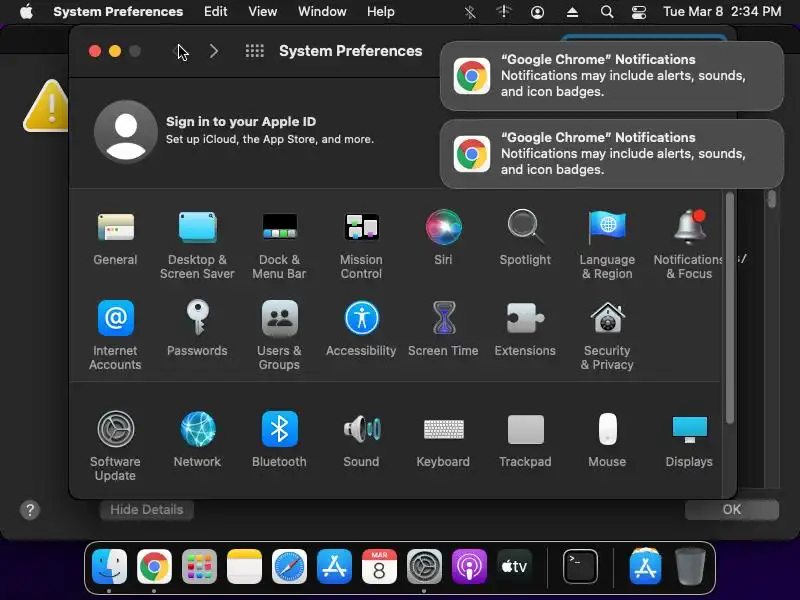The width and height of the screenshot is (800, 600).
Task: Open Finder from the Dock
Action: click(x=109, y=566)
